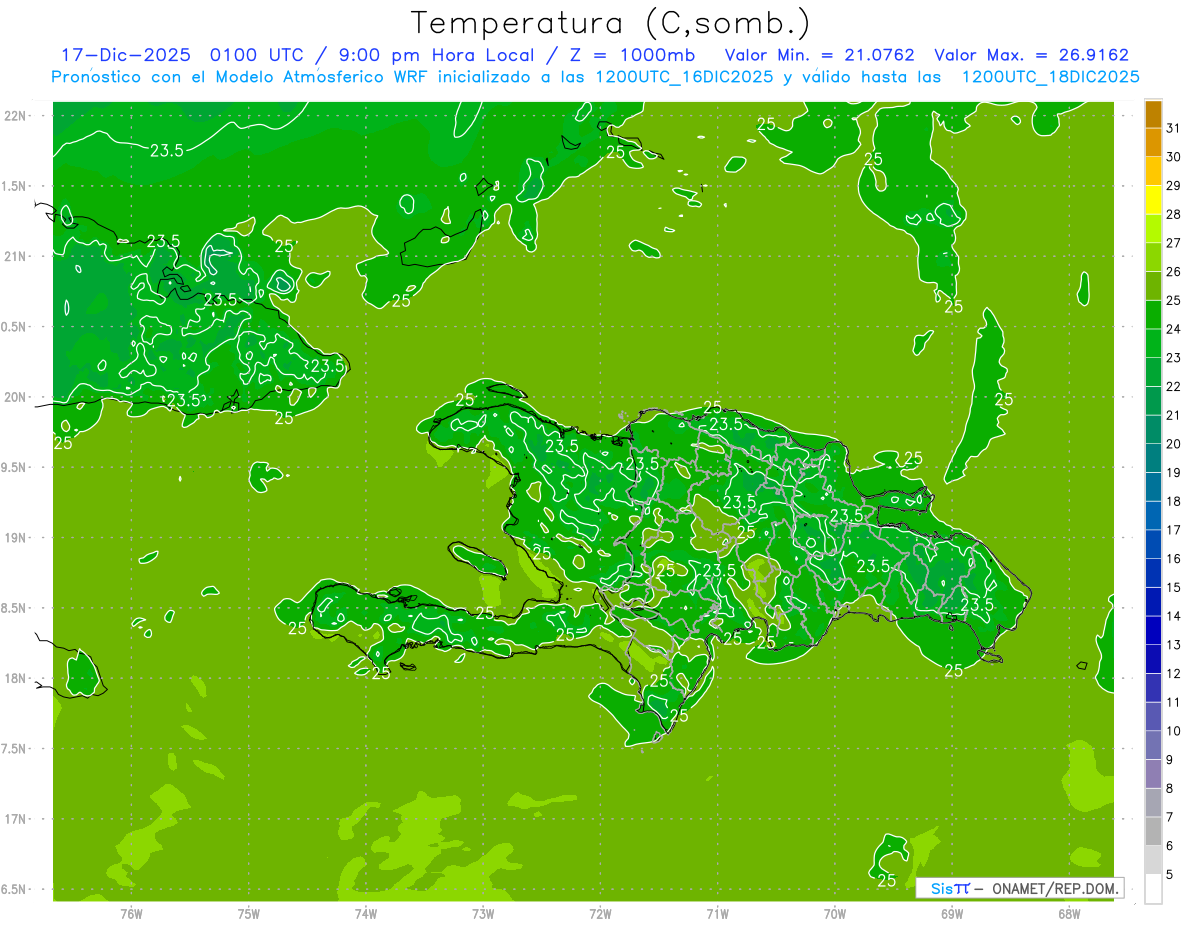Screen dimensions: 1200x927
Task: Click the '15' label on the color scale
Action: pyautogui.click(x=1174, y=587)
